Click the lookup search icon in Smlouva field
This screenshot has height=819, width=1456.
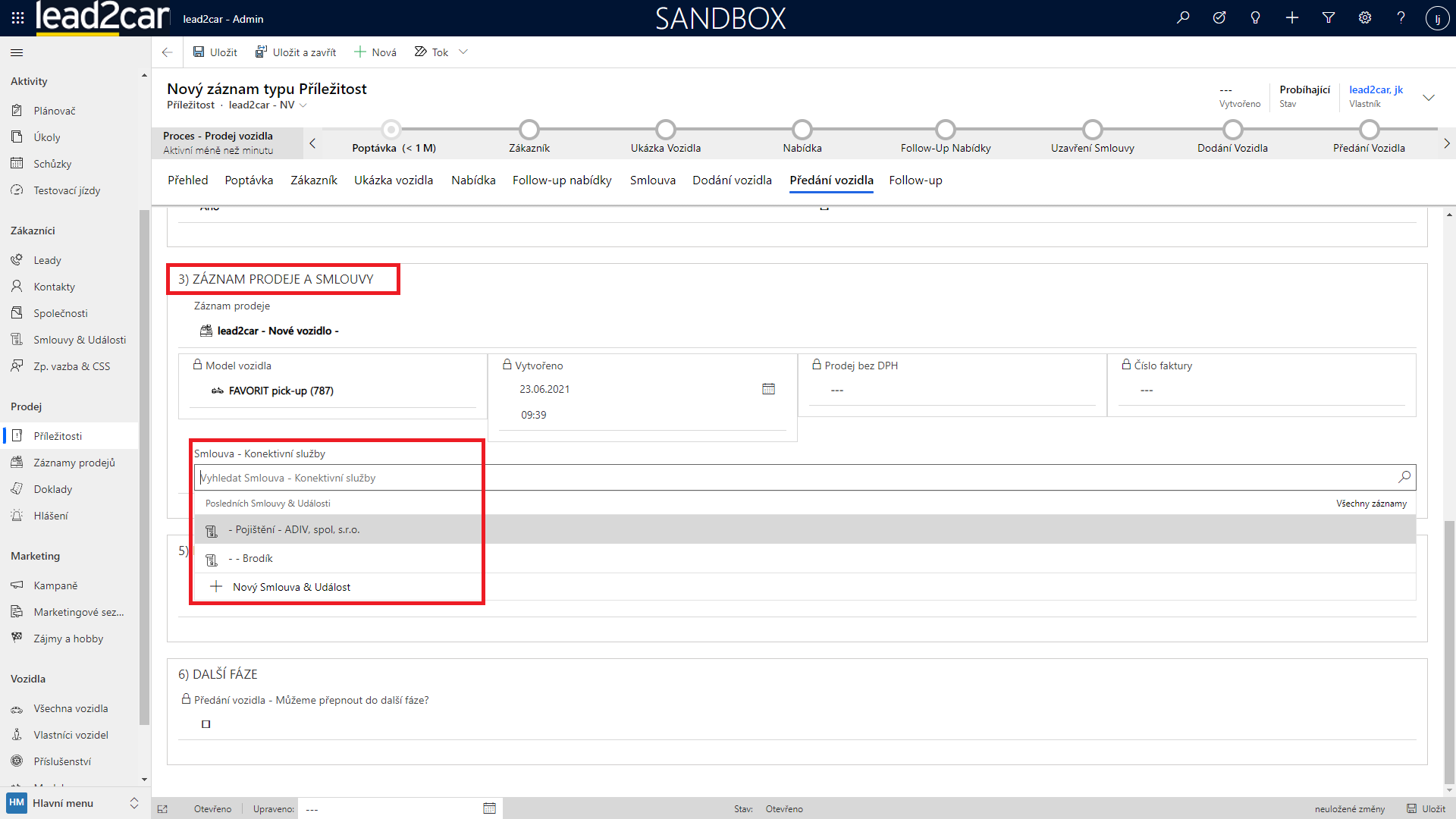point(1404,477)
